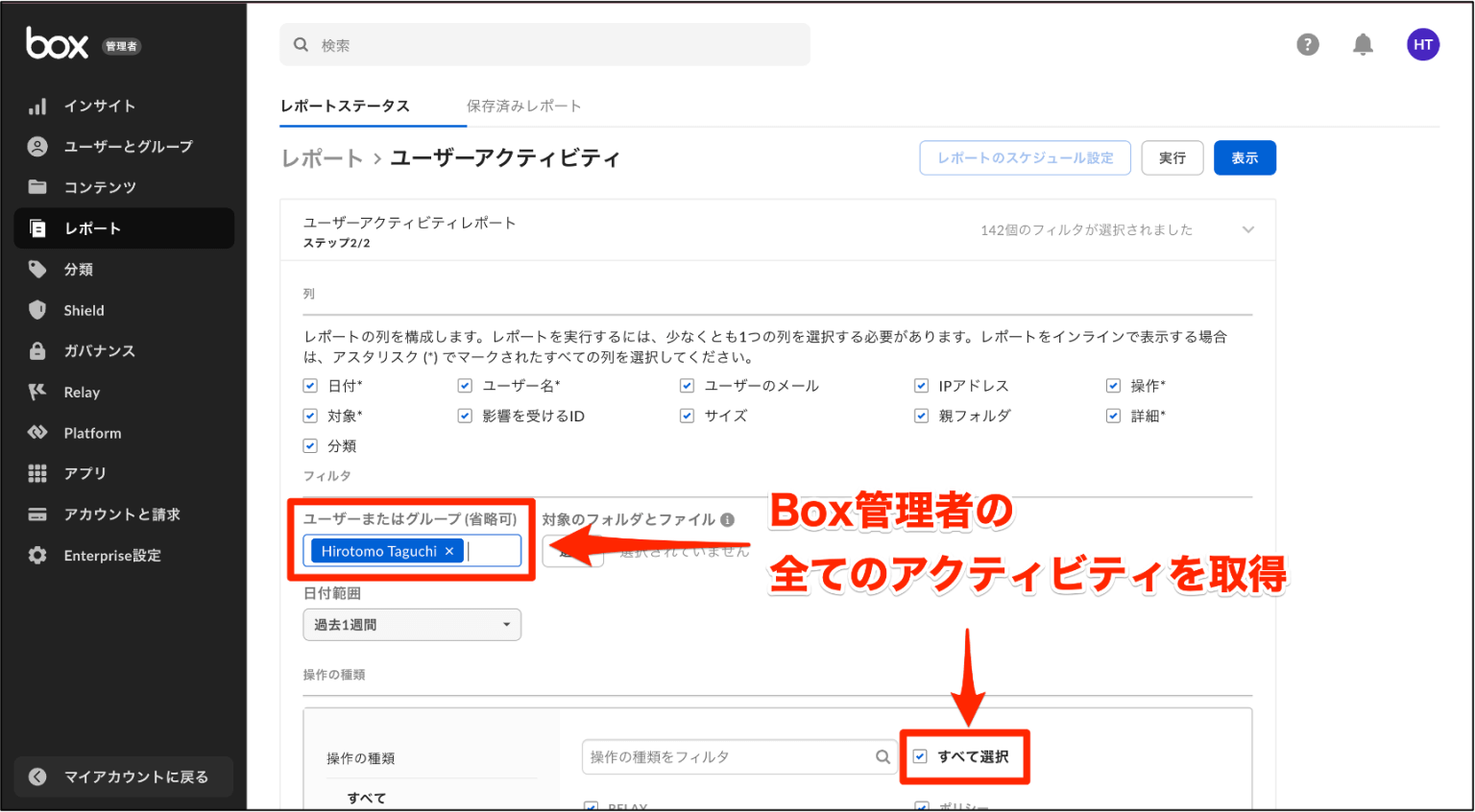
Task: Uncheck the すべて選択 checkbox
Action: 920,756
